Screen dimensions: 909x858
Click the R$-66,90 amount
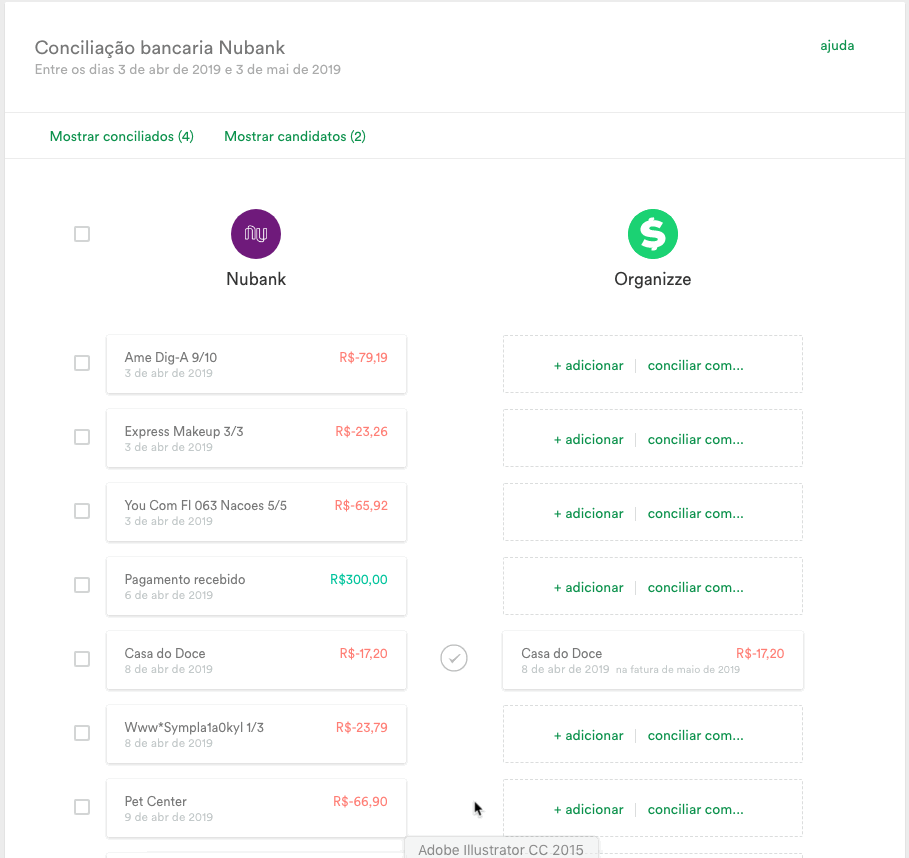click(x=360, y=801)
